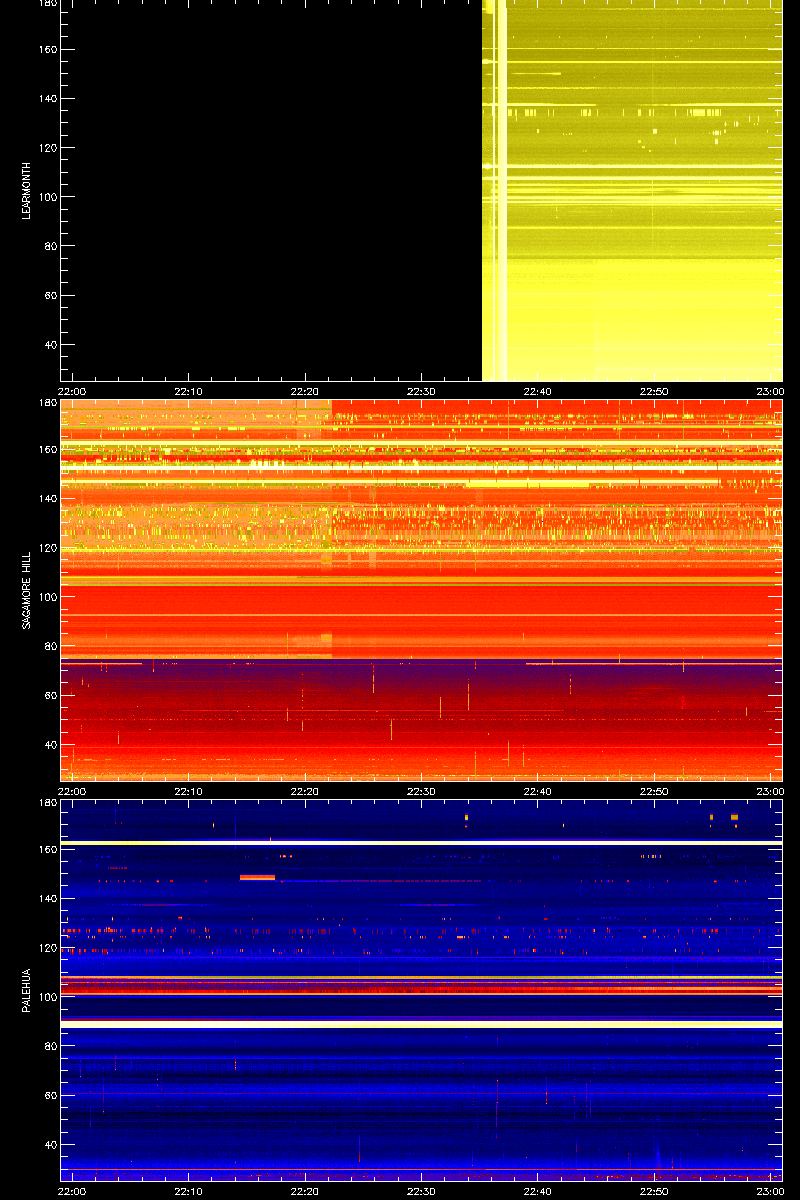Image resolution: width=800 pixels, height=1200 pixels.
Task: Pick the 22:30 time label under the Palehua panel
Action: (x=421, y=1191)
